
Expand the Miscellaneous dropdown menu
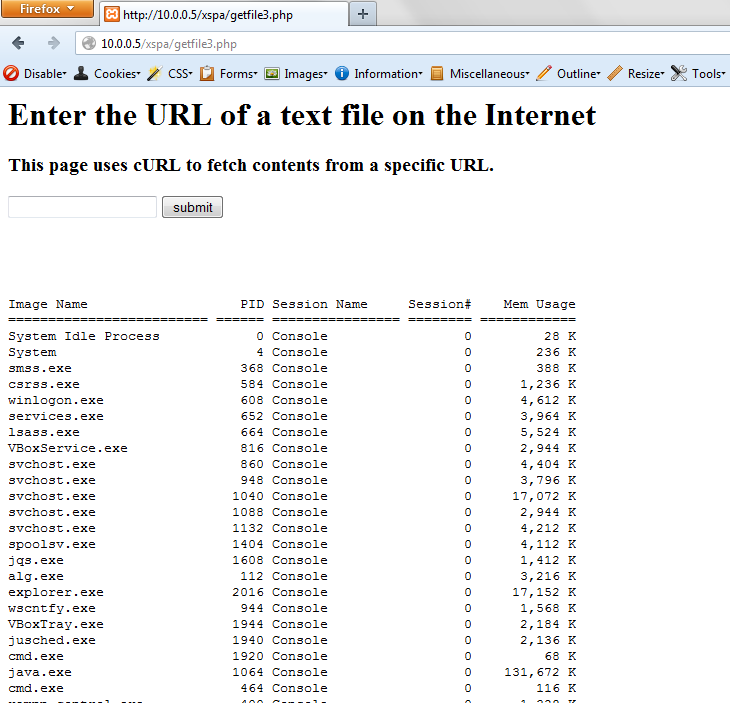489,74
